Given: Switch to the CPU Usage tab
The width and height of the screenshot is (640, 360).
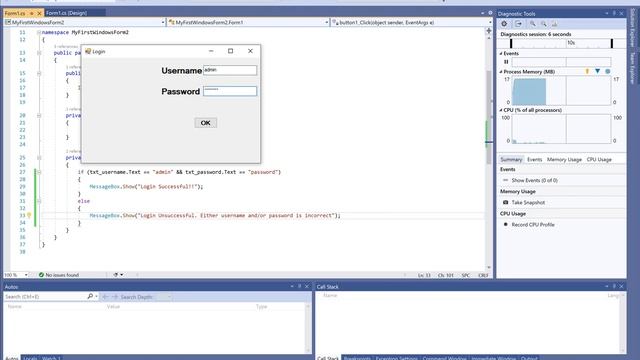Looking at the screenshot, I should point(599,160).
